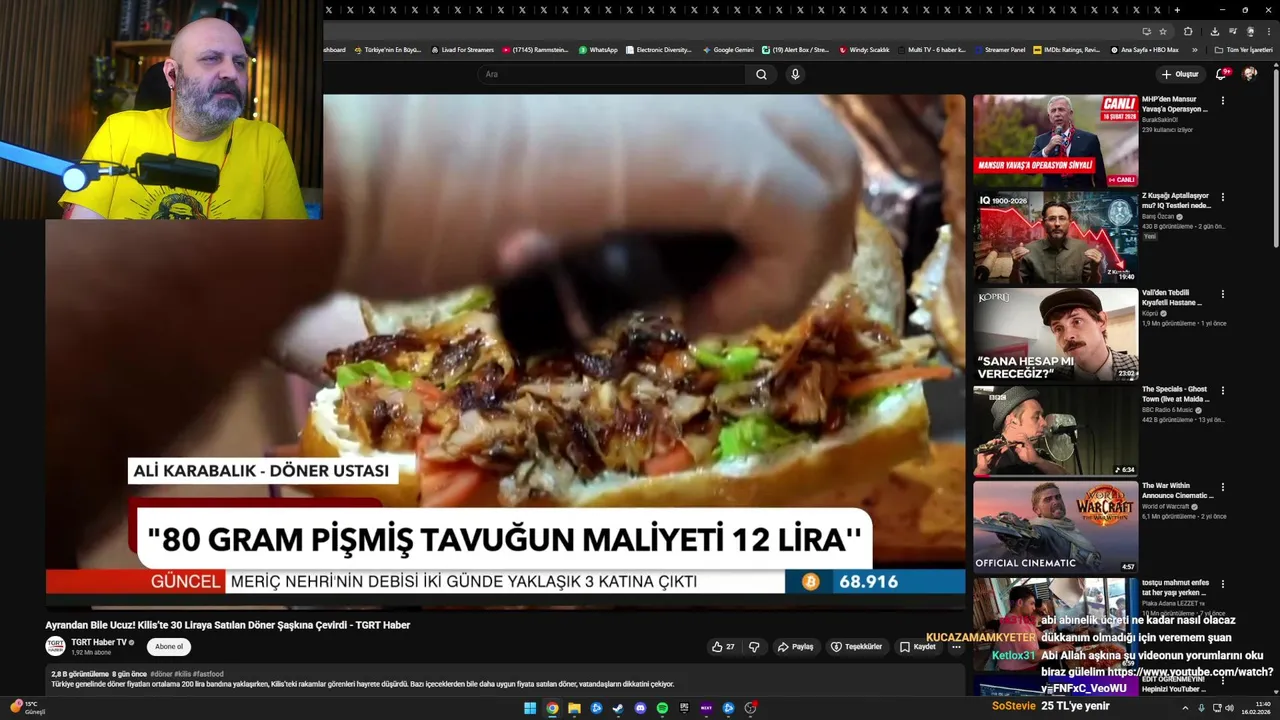Screen dimensions: 1280x720
Task: Open TGRT Haber TV channel avatar
Action: (55, 646)
